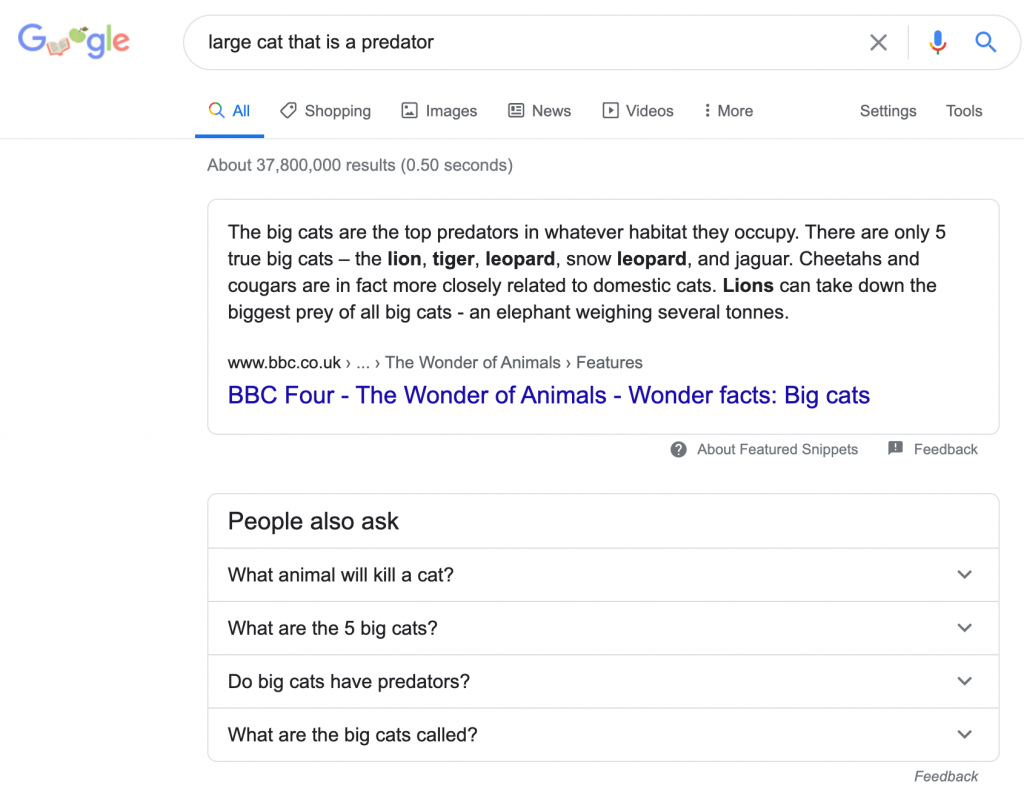Open the BBC Four Wonder facts: Big cats link

(549, 395)
